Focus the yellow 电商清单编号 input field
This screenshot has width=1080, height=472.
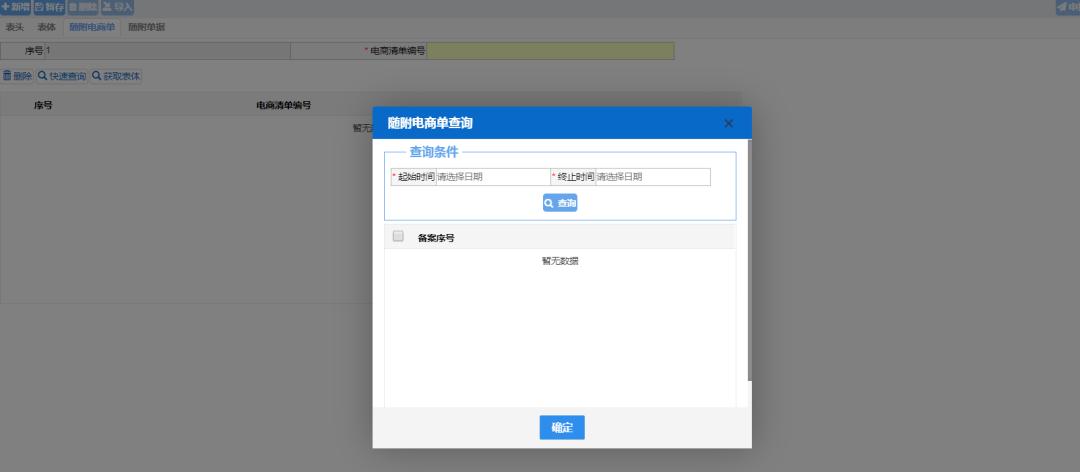click(x=550, y=51)
